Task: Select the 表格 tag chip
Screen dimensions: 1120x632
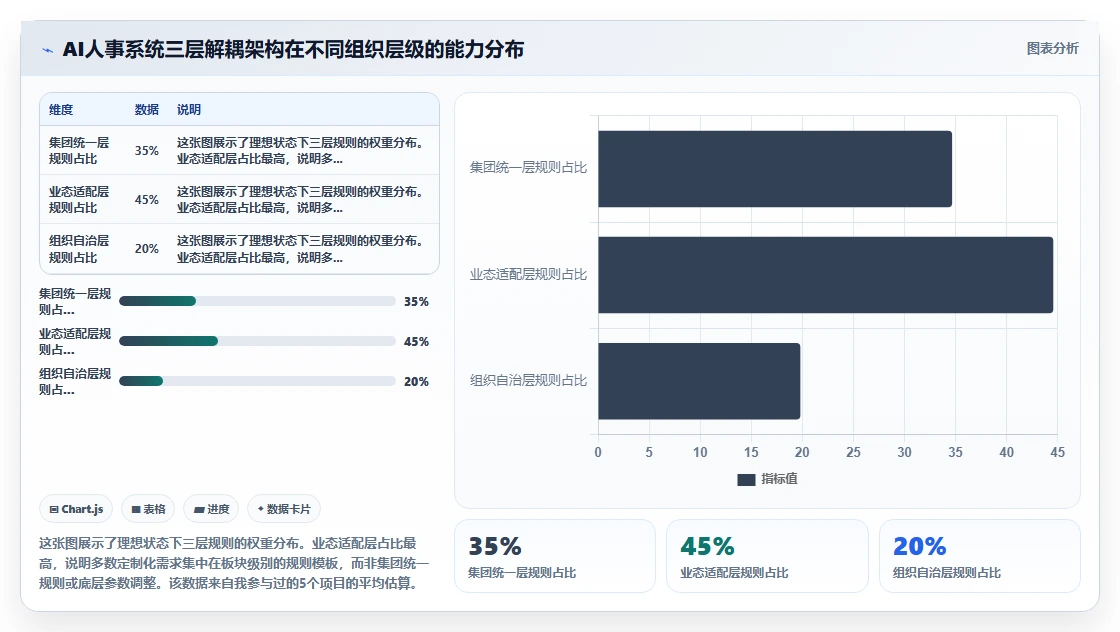Action: point(148,509)
